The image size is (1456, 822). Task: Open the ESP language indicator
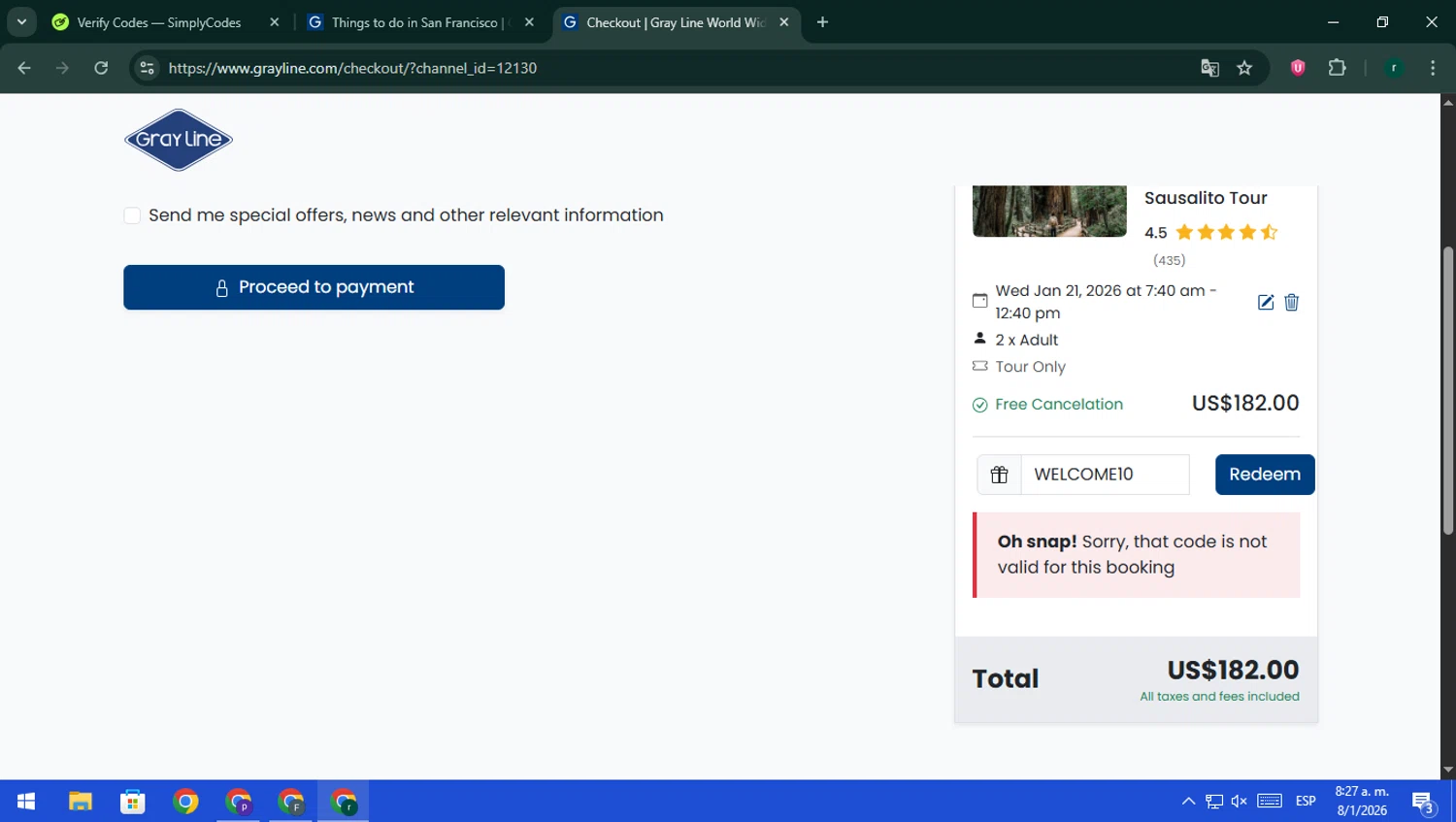(x=1306, y=801)
